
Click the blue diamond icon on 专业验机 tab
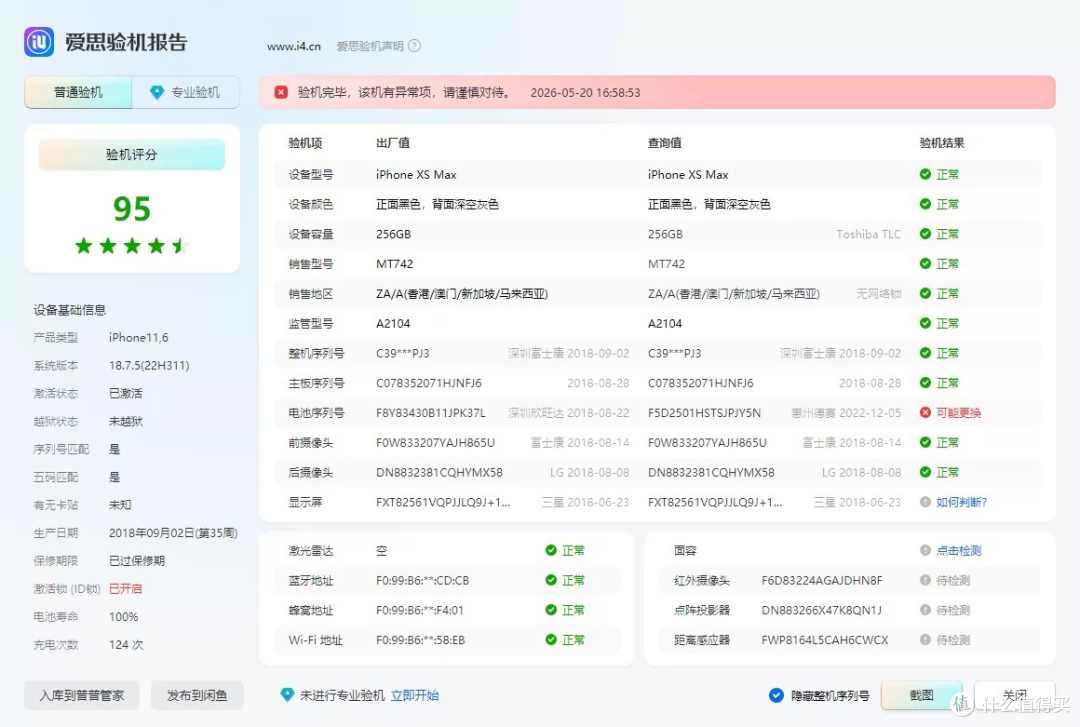pyautogui.click(x=157, y=92)
